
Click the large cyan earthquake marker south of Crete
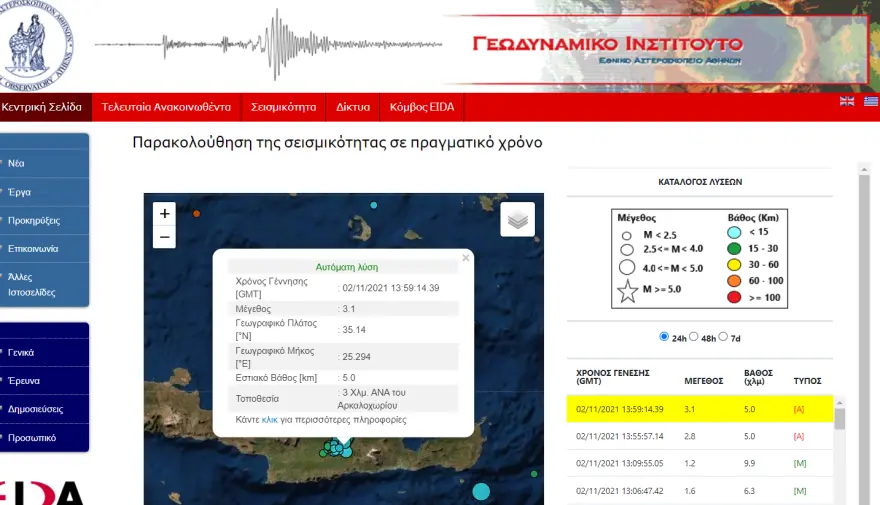click(x=481, y=491)
